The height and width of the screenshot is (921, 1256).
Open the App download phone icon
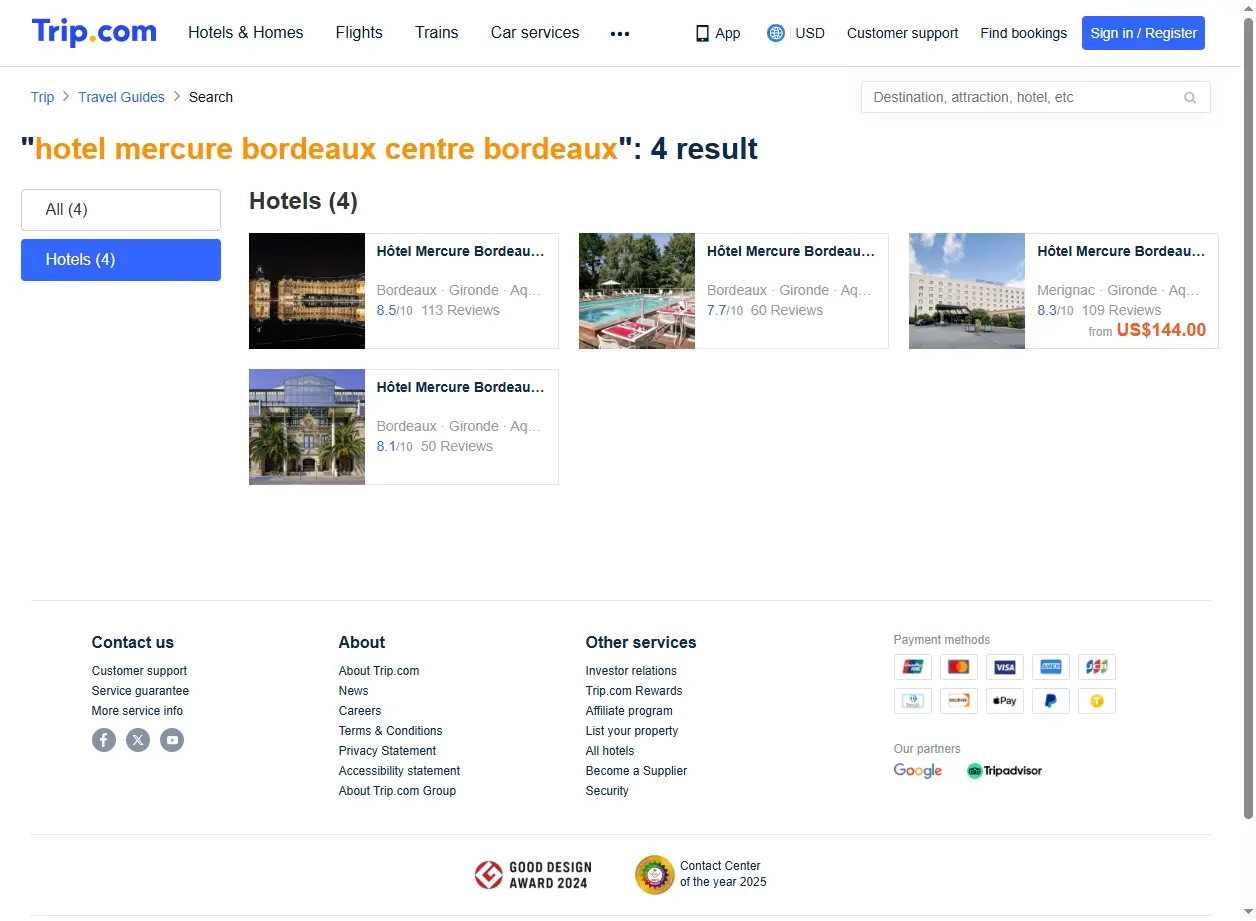pos(702,33)
